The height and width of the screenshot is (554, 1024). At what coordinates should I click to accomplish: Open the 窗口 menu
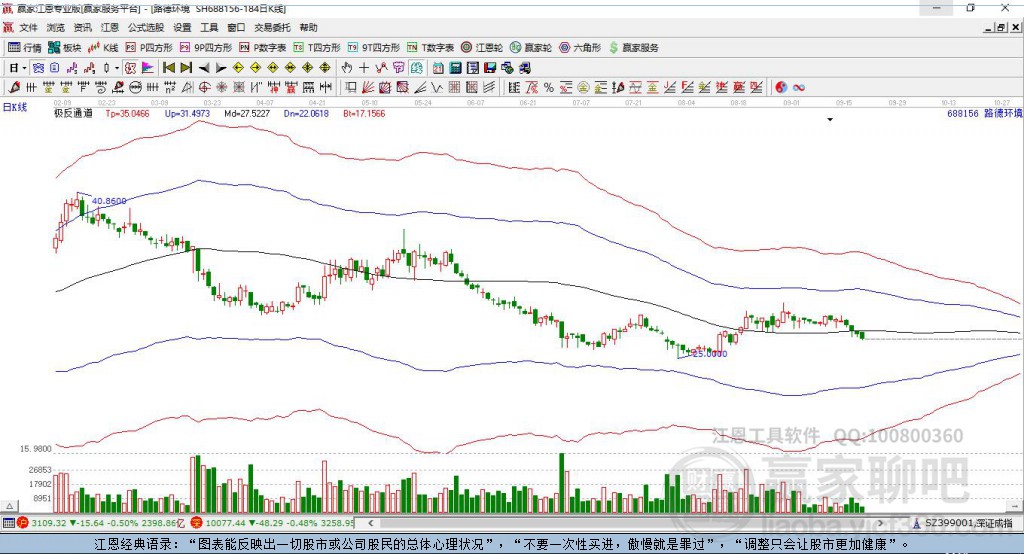coord(236,27)
